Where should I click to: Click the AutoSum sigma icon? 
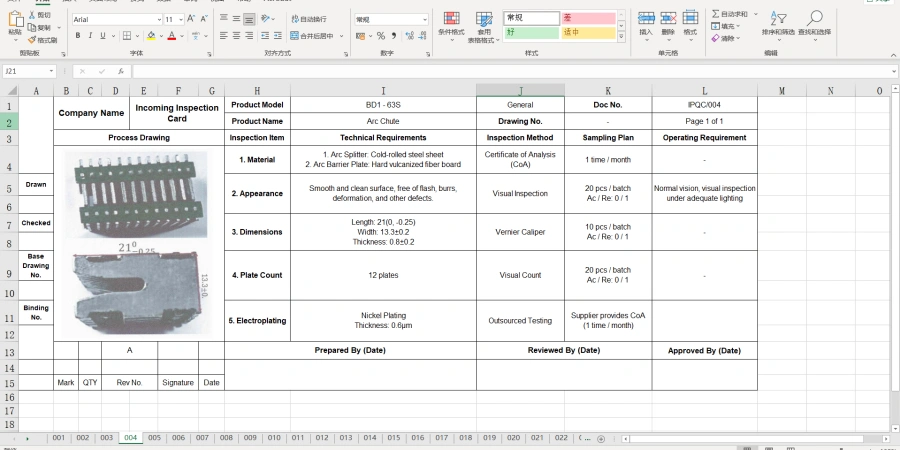click(716, 14)
